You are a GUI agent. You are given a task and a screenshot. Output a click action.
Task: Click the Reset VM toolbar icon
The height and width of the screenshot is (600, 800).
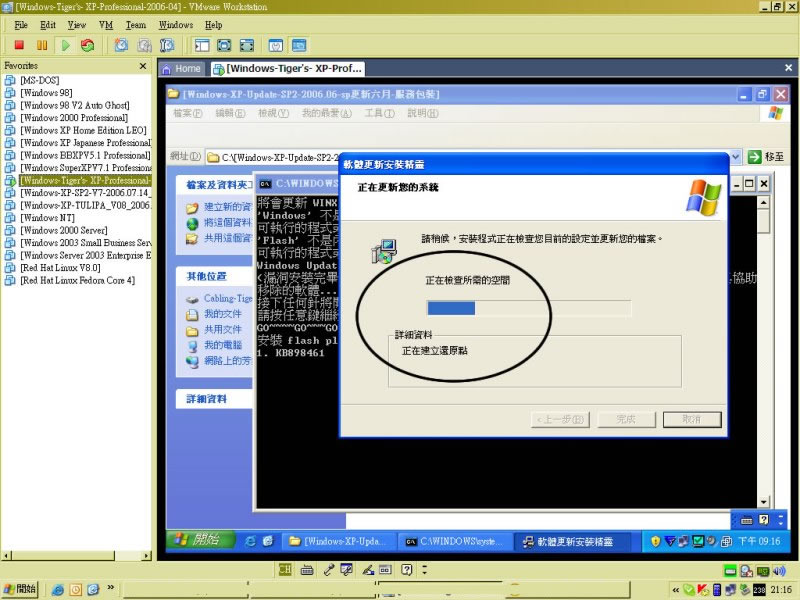point(88,45)
